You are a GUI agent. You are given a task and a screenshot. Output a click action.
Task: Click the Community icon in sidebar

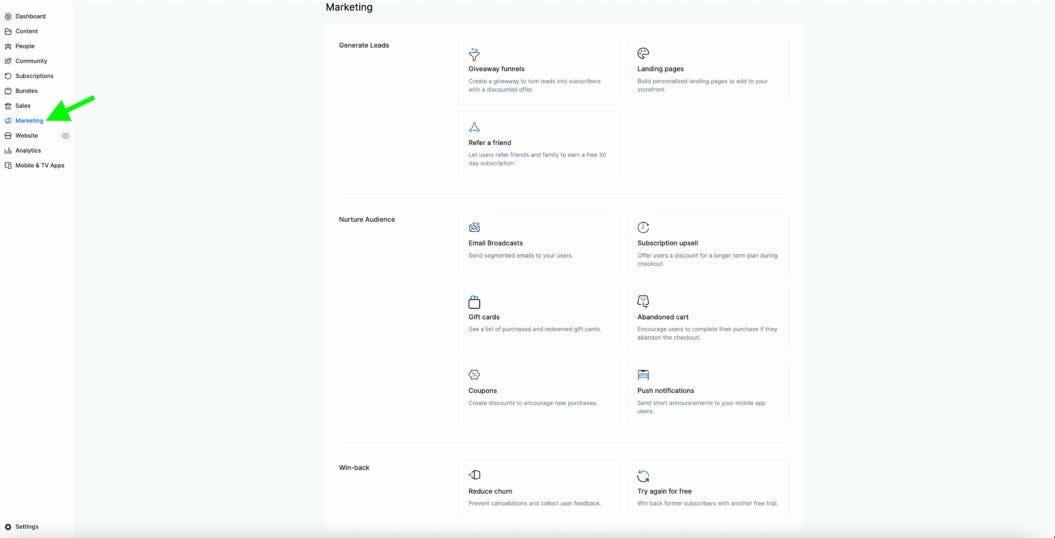coord(8,61)
